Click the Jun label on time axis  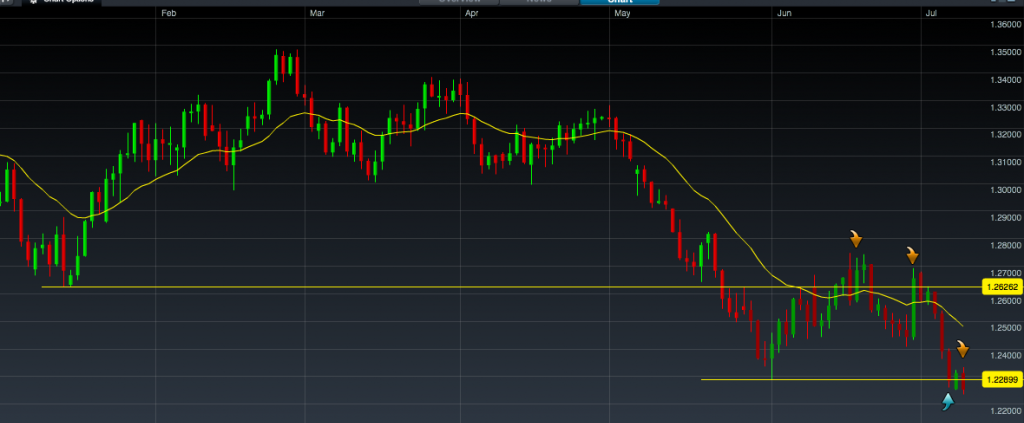(785, 14)
